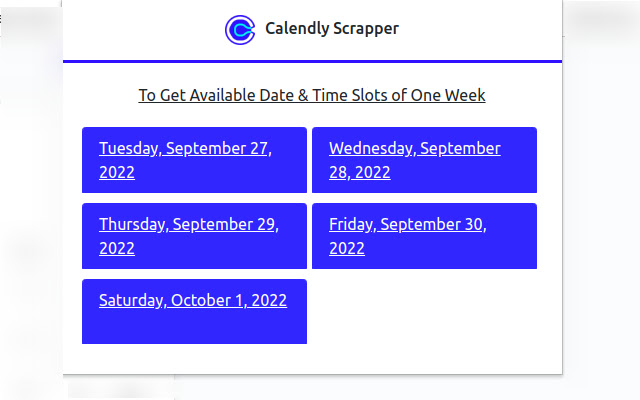Pick Friday, September 30, 2022

coord(407,225)
